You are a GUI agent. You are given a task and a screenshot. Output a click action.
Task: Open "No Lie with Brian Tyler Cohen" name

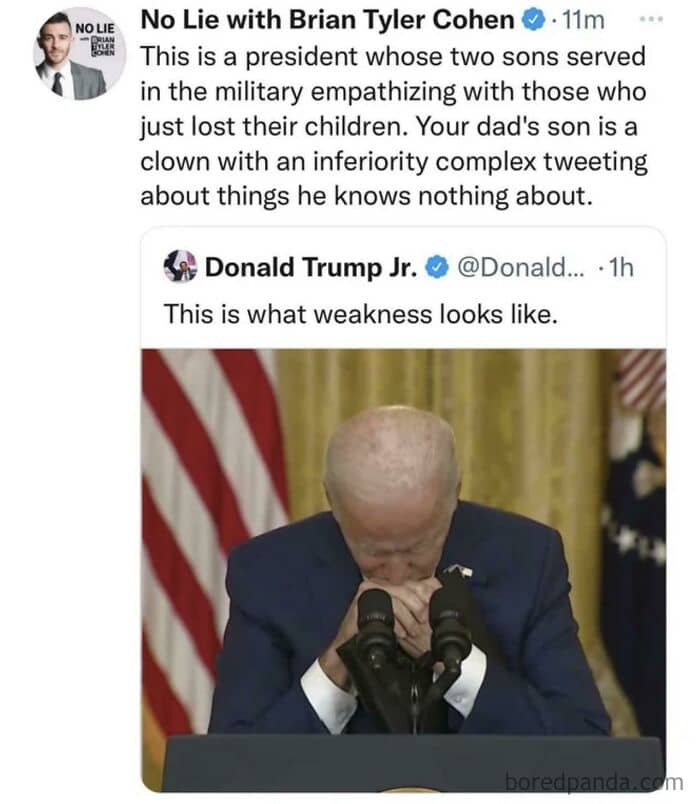[x=327, y=21]
